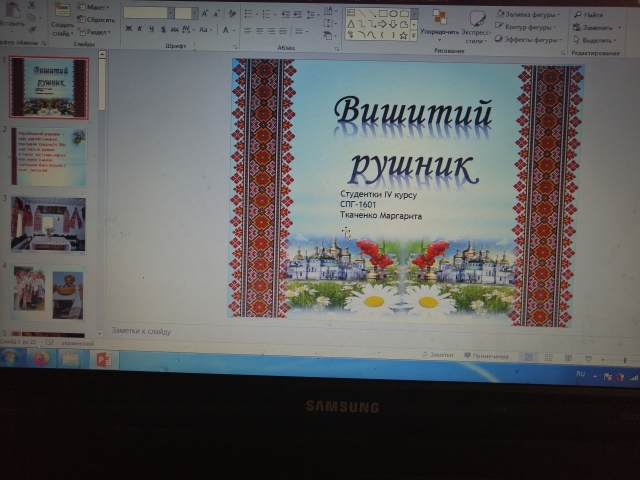Viewport: 640px width, 480px height.
Task: Select the triangle shape in gallery
Action: pyautogui.click(x=351, y=24)
